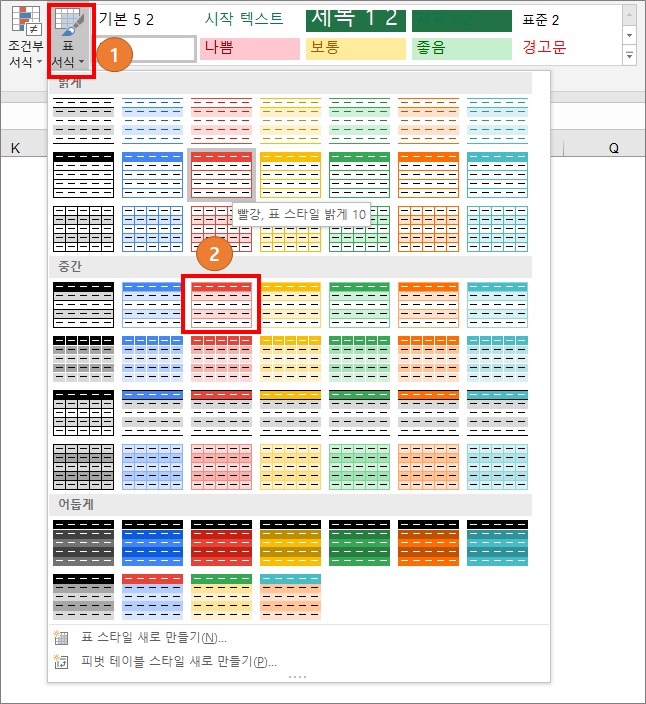This screenshot has width=646, height=704.
Task: Pick the teal gridded light table style
Action: [x=497, y=229]
